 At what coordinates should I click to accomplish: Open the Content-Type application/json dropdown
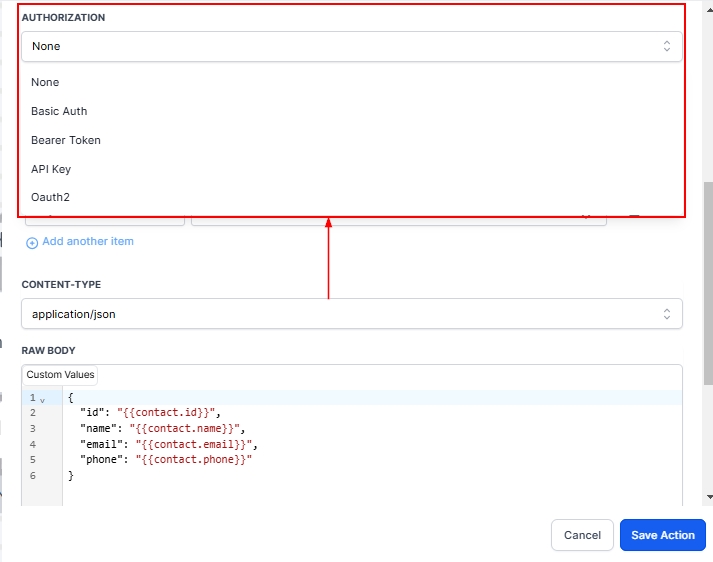[350, 314]
